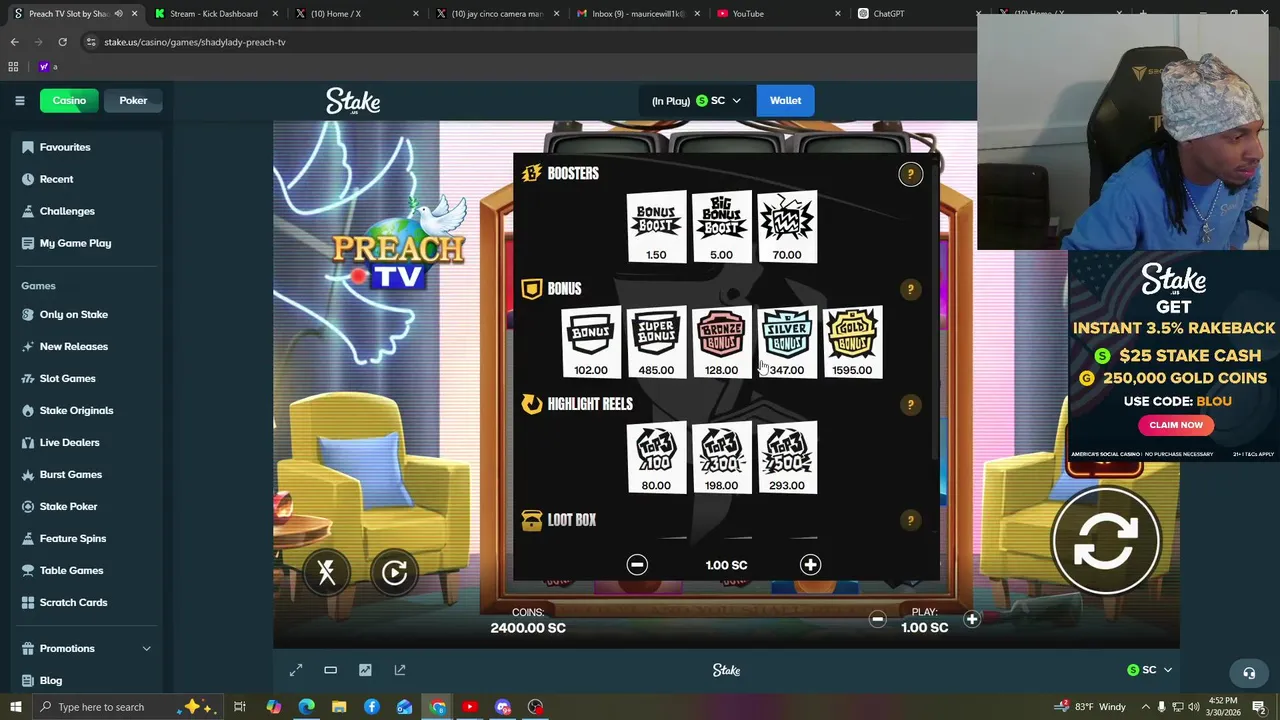Open help for the Loot Box section

910,520
